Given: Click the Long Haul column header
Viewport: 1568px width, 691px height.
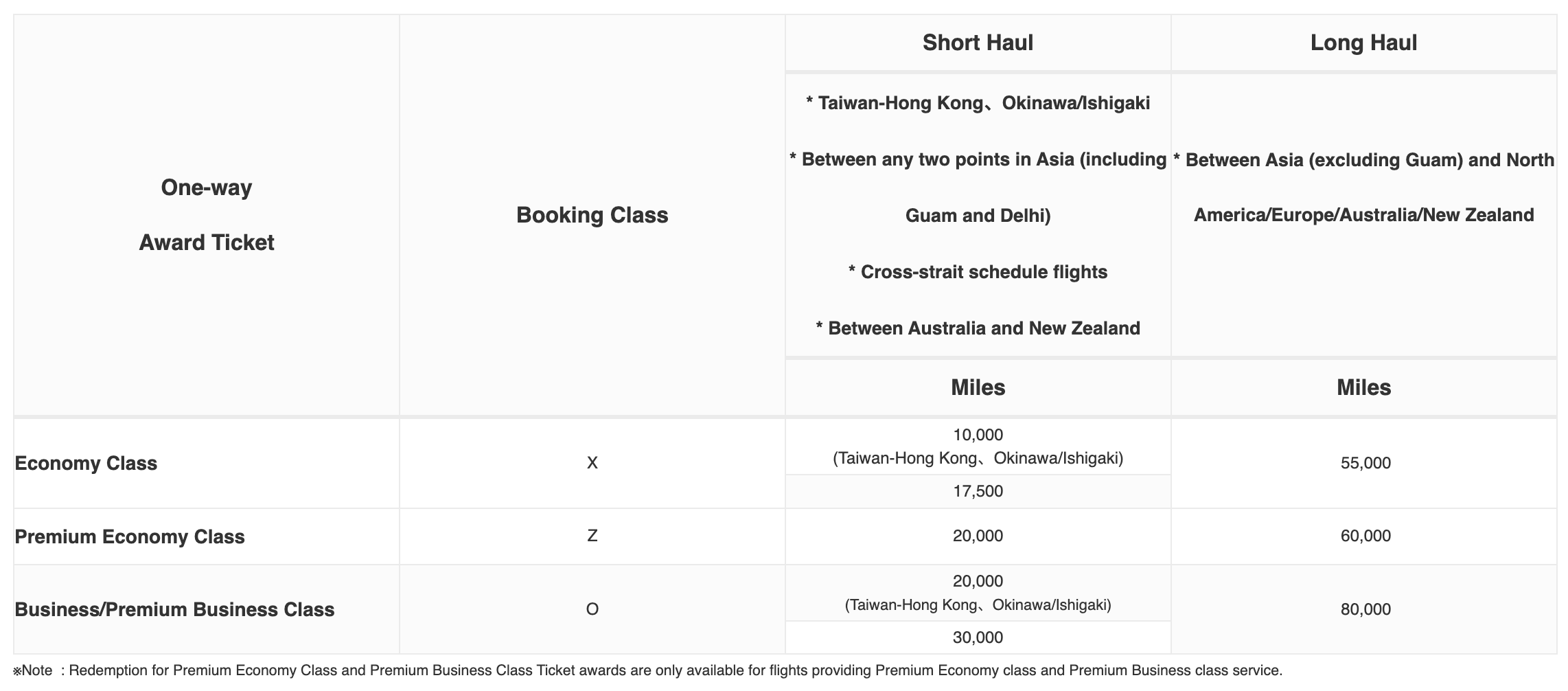Looking at the screenshot, I should click(1363, 43).
